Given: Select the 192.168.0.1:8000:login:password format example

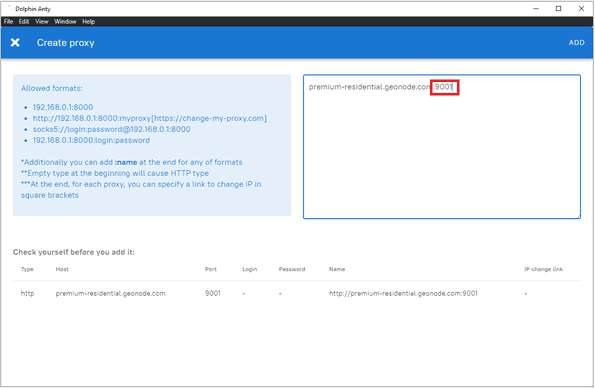Looking at the screenshot, I should [91, 140].
